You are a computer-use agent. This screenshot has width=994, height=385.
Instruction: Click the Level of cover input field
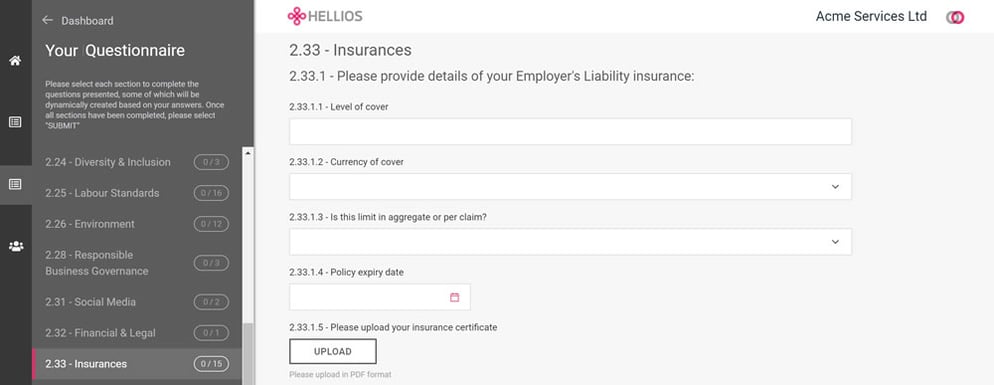[x=571, y=131]
